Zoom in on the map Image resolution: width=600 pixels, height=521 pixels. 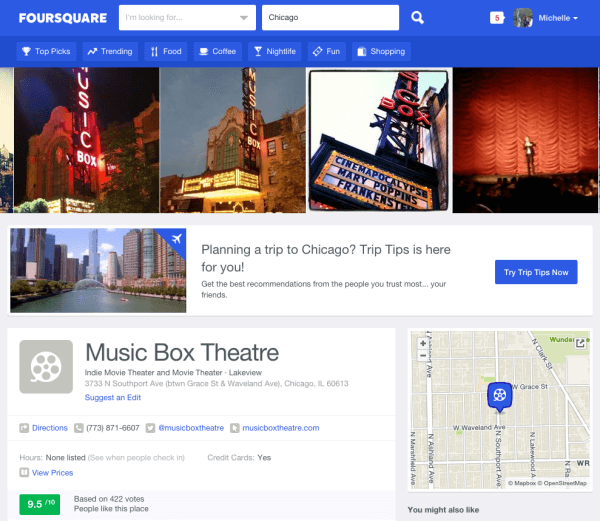point(423,343)
